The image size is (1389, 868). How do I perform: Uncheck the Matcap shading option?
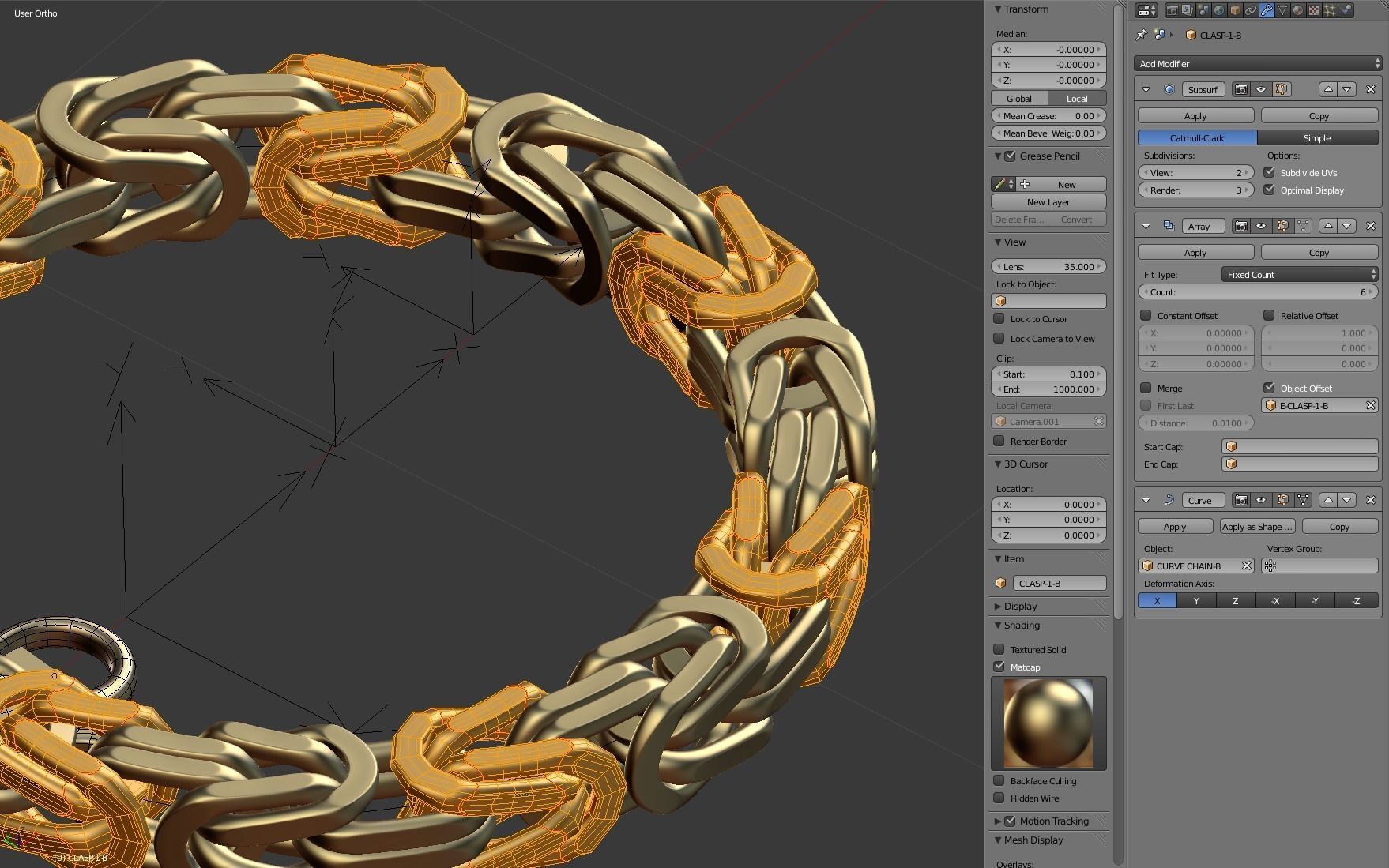(999, 667)
